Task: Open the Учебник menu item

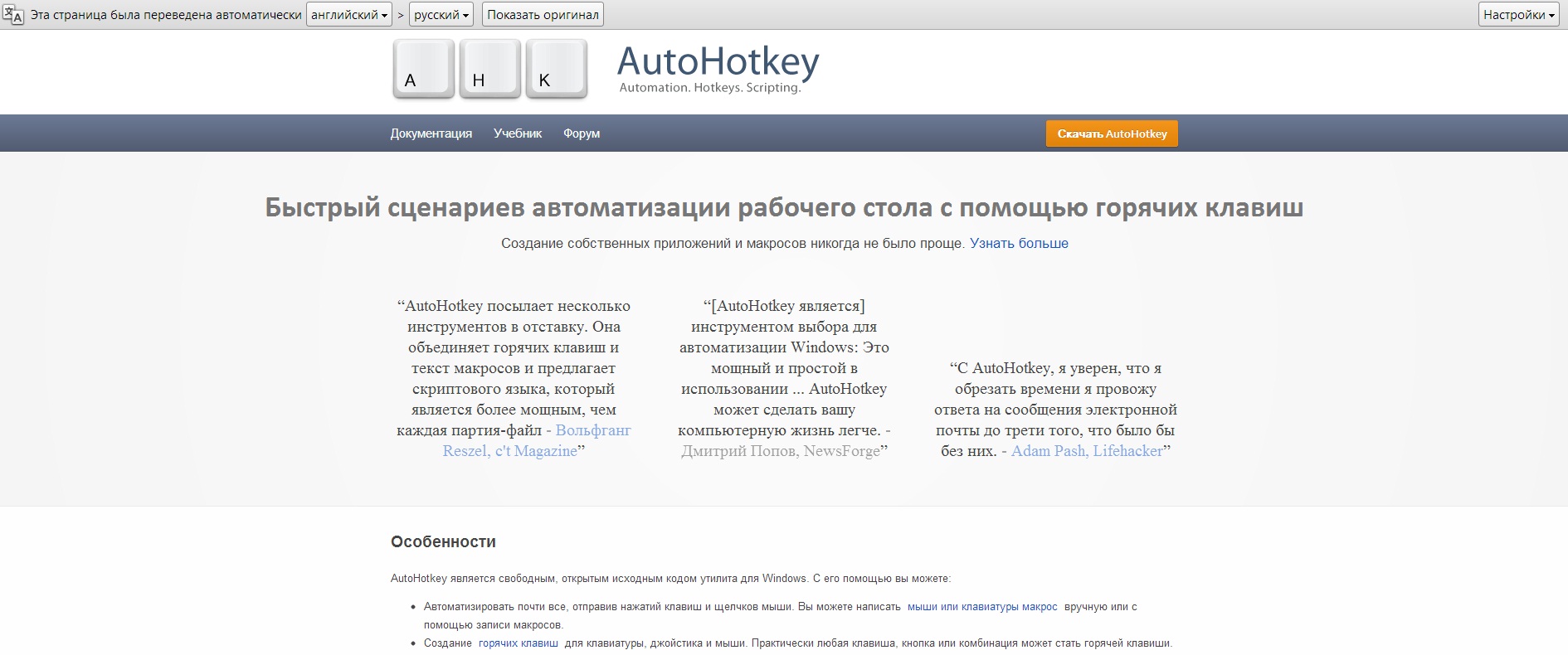Action: [518, 133]
